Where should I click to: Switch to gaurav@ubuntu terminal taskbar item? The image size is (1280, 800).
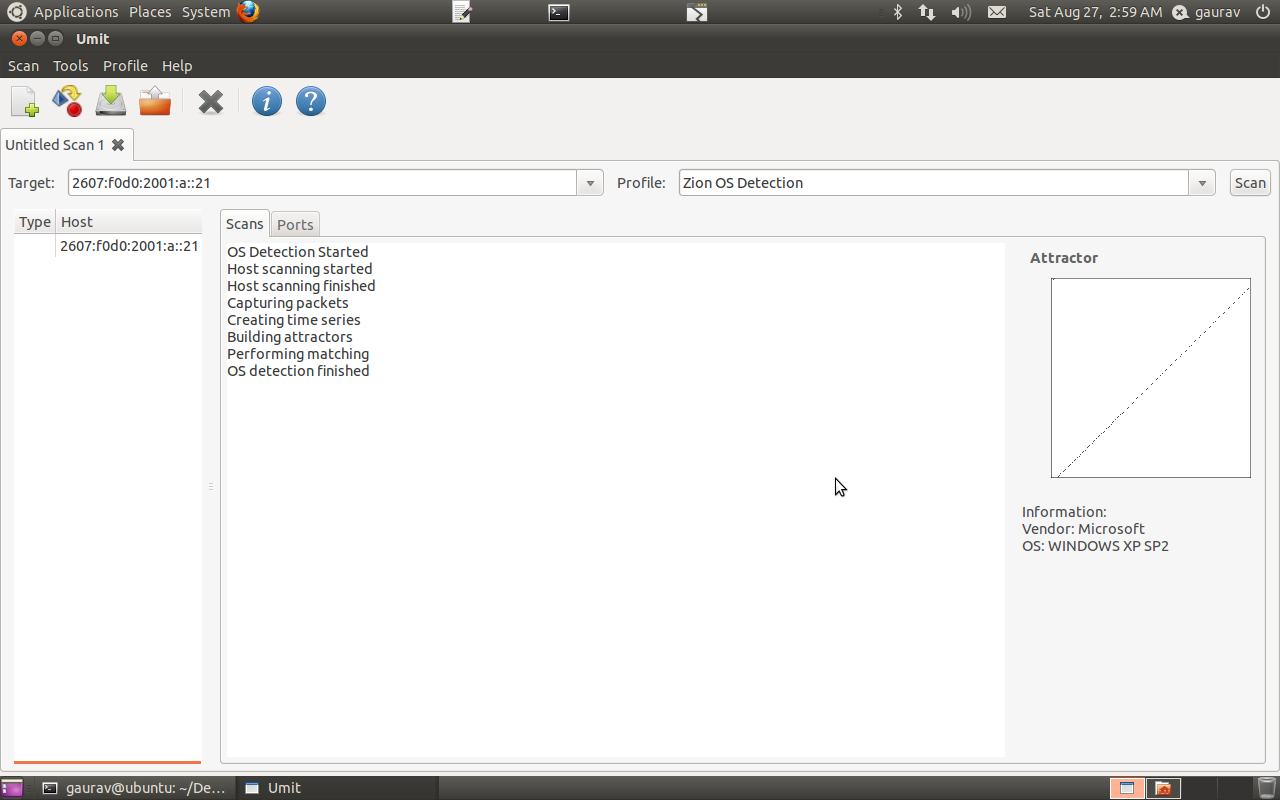click(134, 788)
